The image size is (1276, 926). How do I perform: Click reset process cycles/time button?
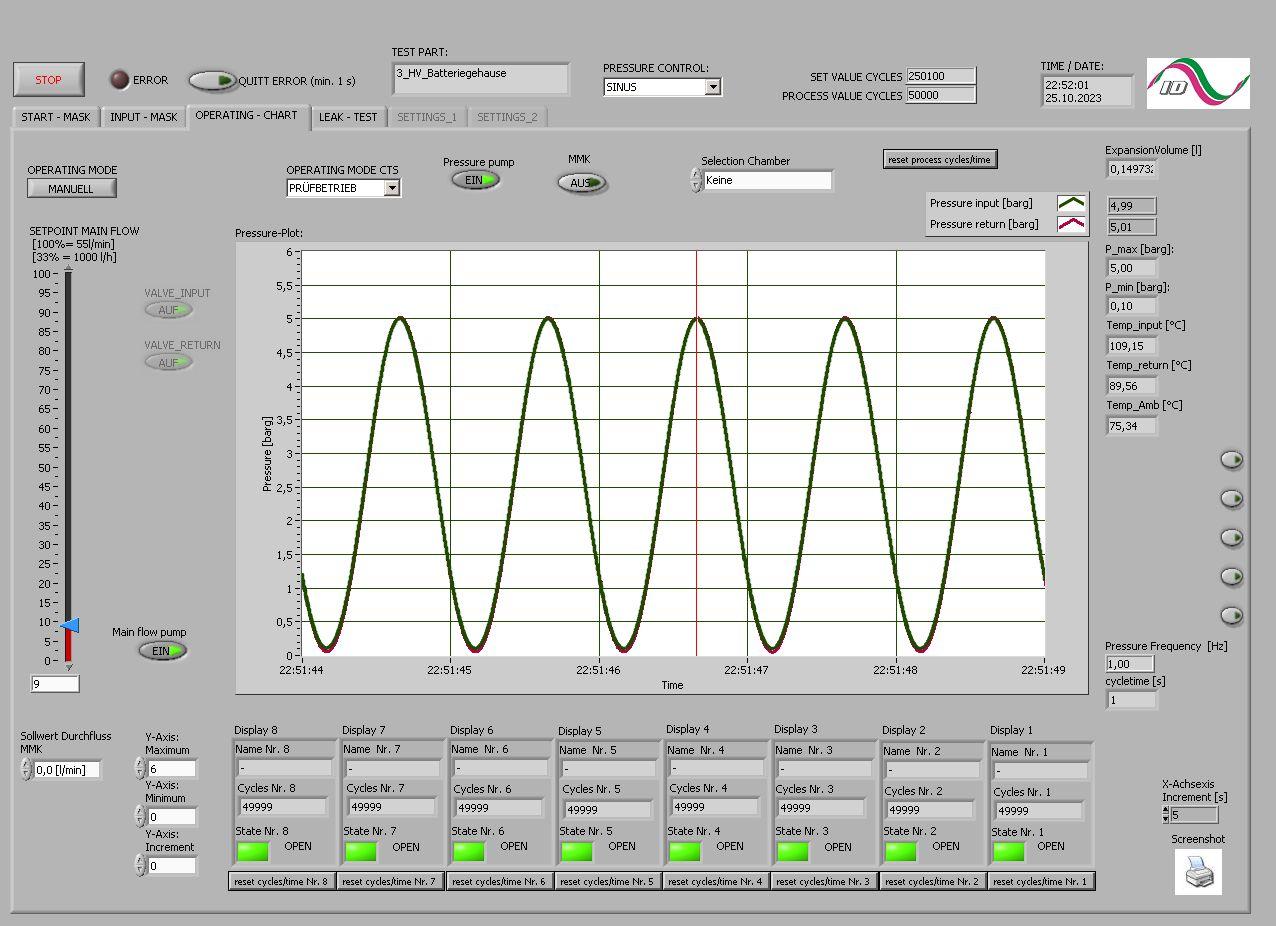pyautogui.click(x=940, y=160)
